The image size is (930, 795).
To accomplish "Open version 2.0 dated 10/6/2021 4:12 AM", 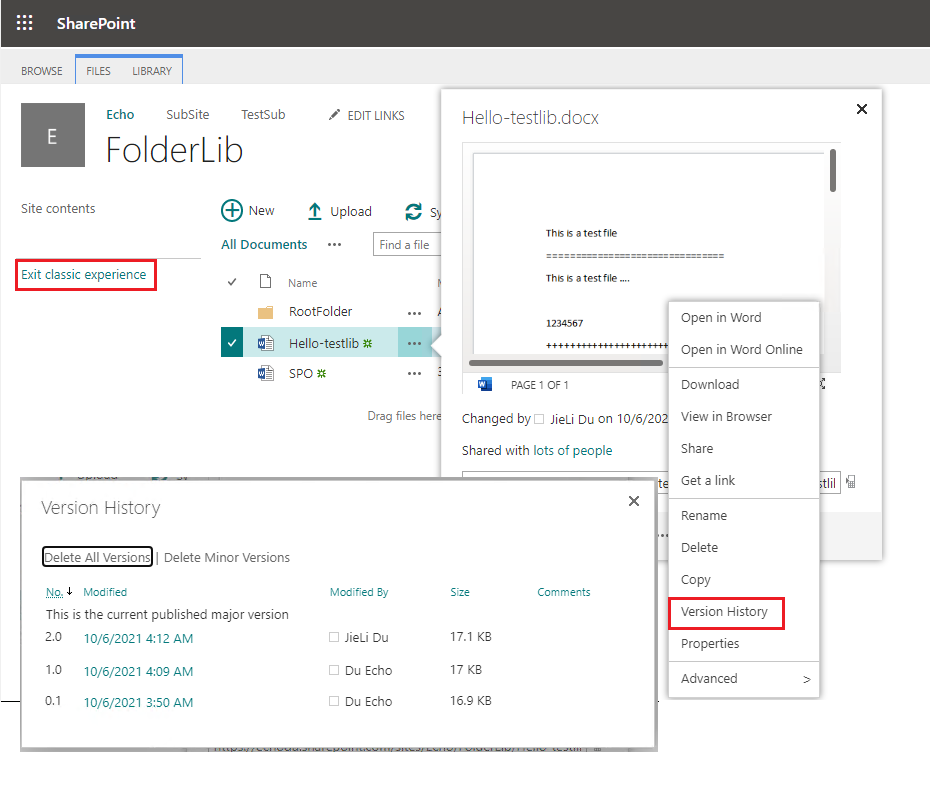I will point(138,639).
